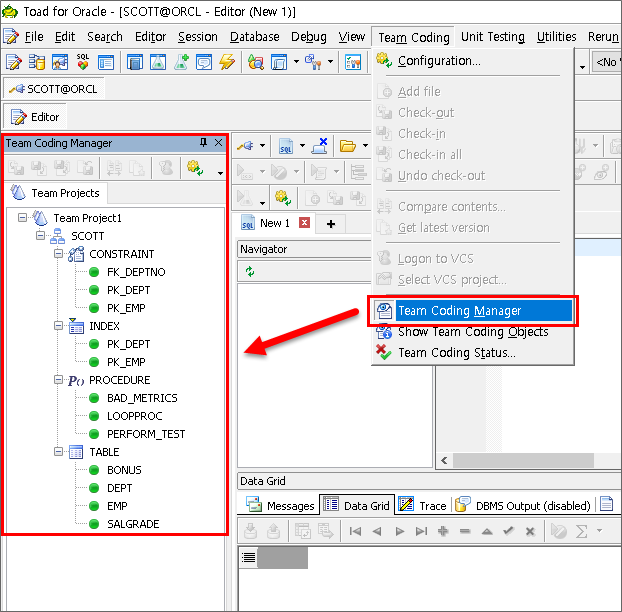Click the Editor window button
The width and height of the screenshot is (622, 612).
click(x=35, y=117)
